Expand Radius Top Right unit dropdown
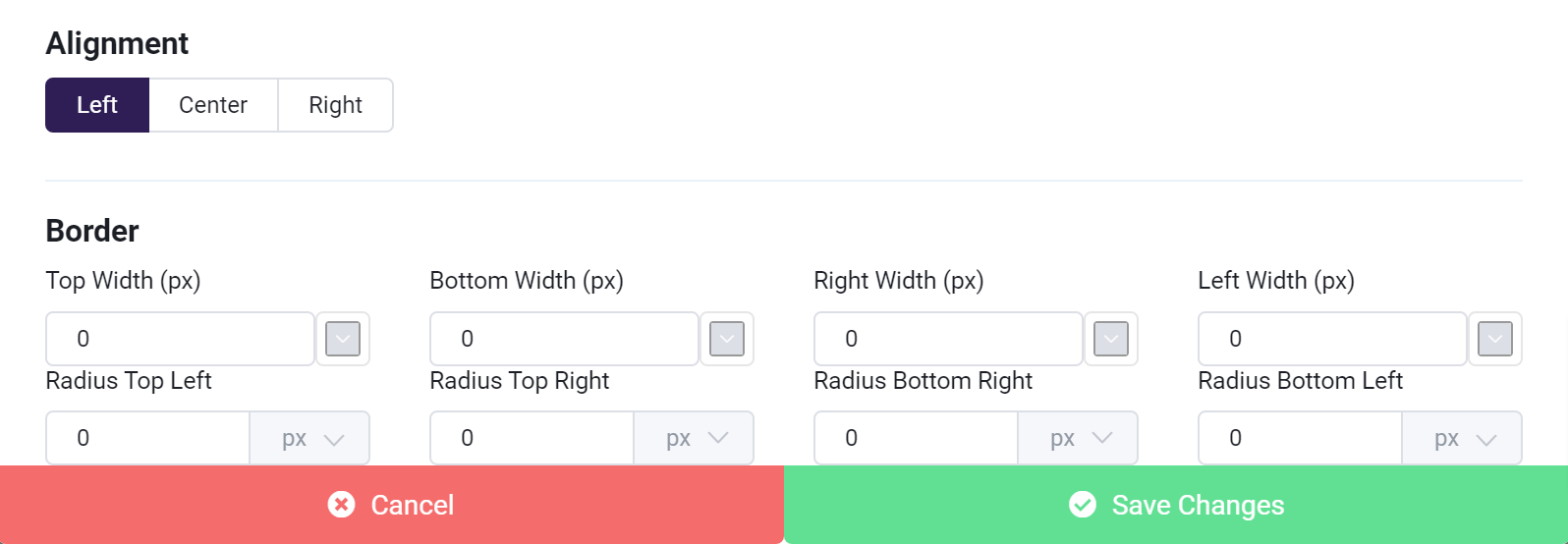The image size is (1568, 544). pyautogui.click(x=695, y=438)
